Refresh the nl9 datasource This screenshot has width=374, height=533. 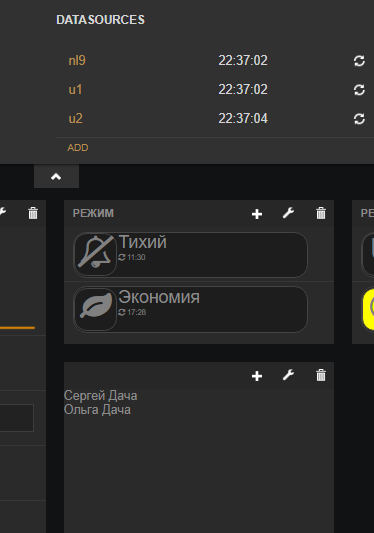coord(359,61)
